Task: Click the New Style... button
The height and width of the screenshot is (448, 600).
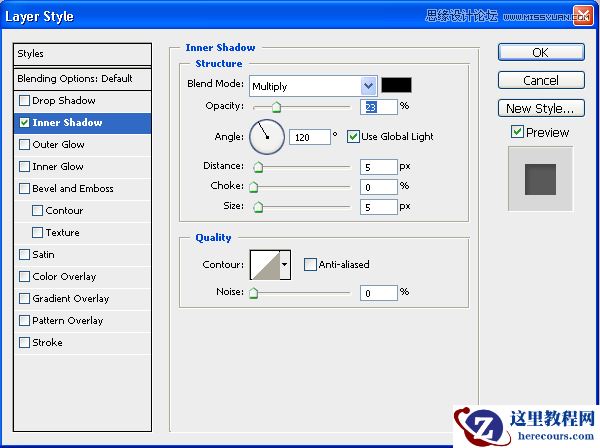Action: pyautogui.click(x=541, y=108)
